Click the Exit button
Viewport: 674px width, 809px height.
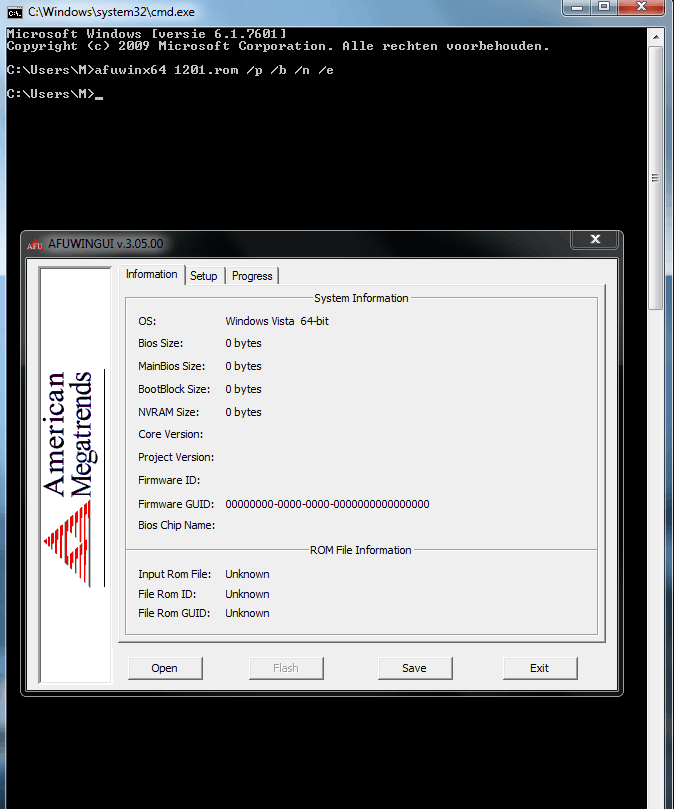point(540,668)
